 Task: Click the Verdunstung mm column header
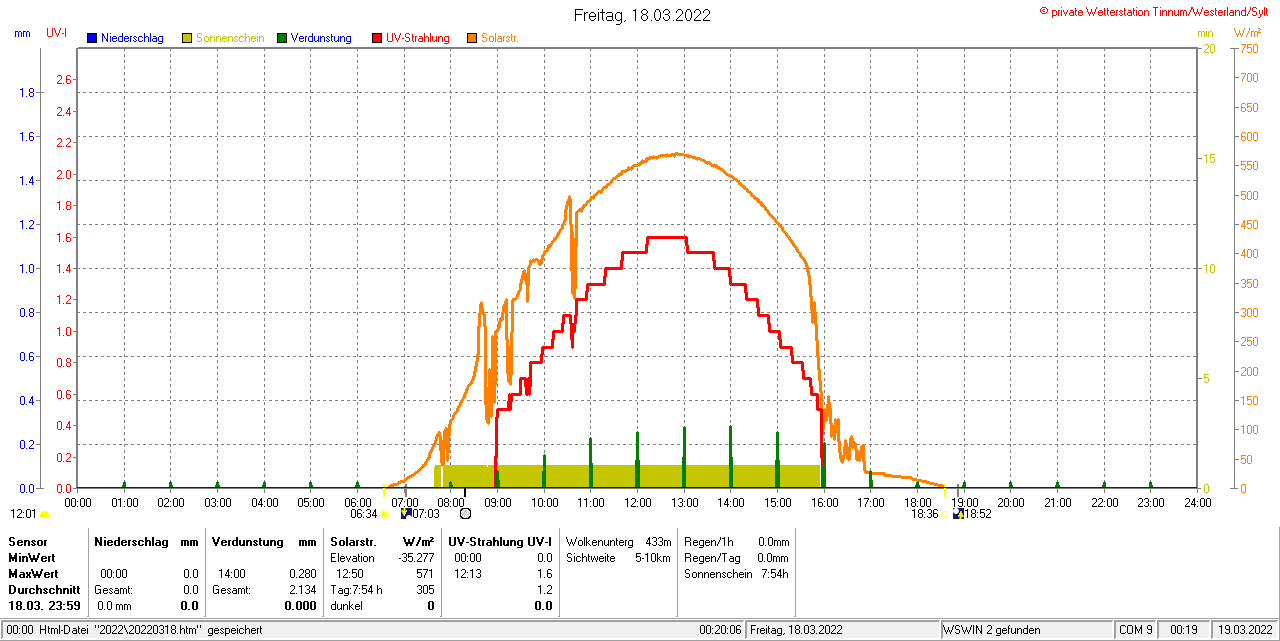coord(264,541)
